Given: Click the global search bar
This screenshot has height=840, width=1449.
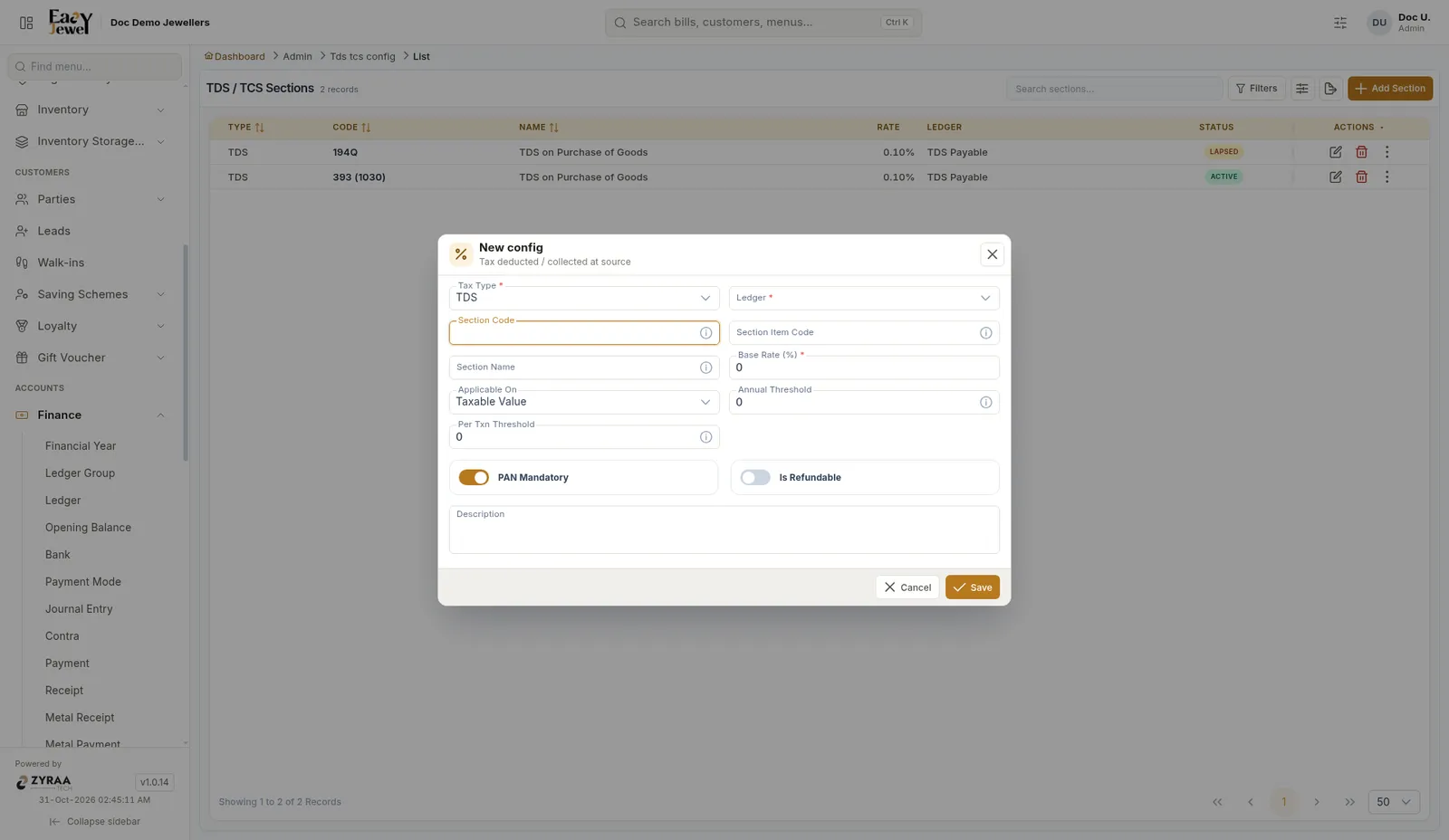Looking at the screenshot, I should click(763, 23).
